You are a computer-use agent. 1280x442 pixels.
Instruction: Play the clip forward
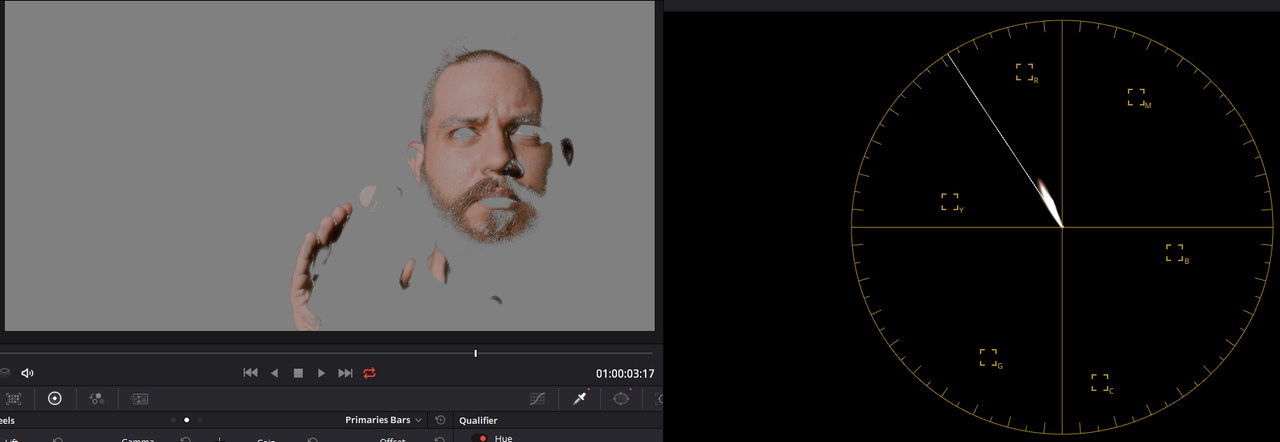click(321, 373)
